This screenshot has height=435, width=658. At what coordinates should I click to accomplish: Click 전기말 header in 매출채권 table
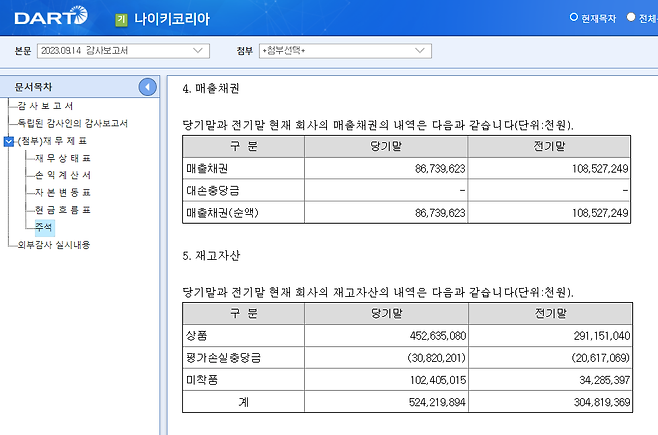click(549, 146)
